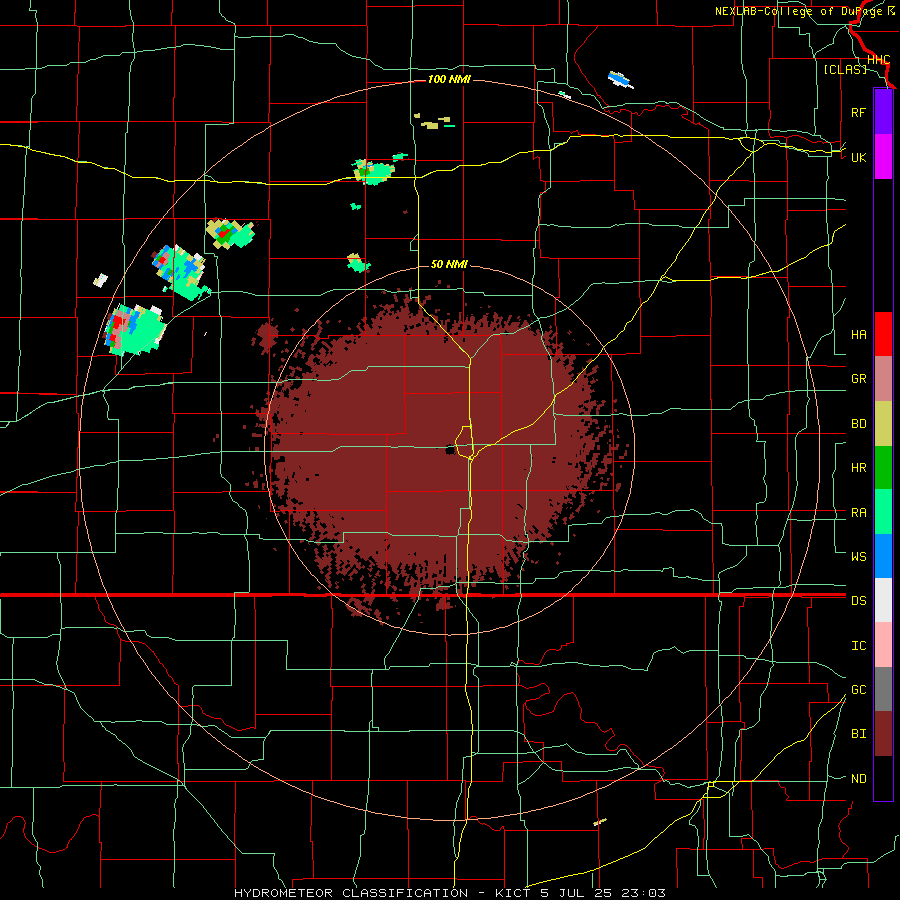Click the isolated blue echo outside the 100 NMI ring
900x900 pixels.
point(620,79)
